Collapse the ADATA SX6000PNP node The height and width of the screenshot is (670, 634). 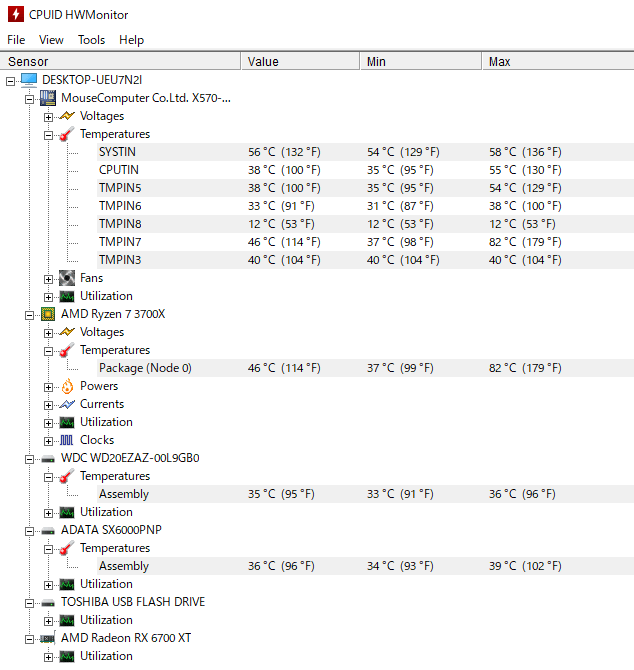(29, 531)
